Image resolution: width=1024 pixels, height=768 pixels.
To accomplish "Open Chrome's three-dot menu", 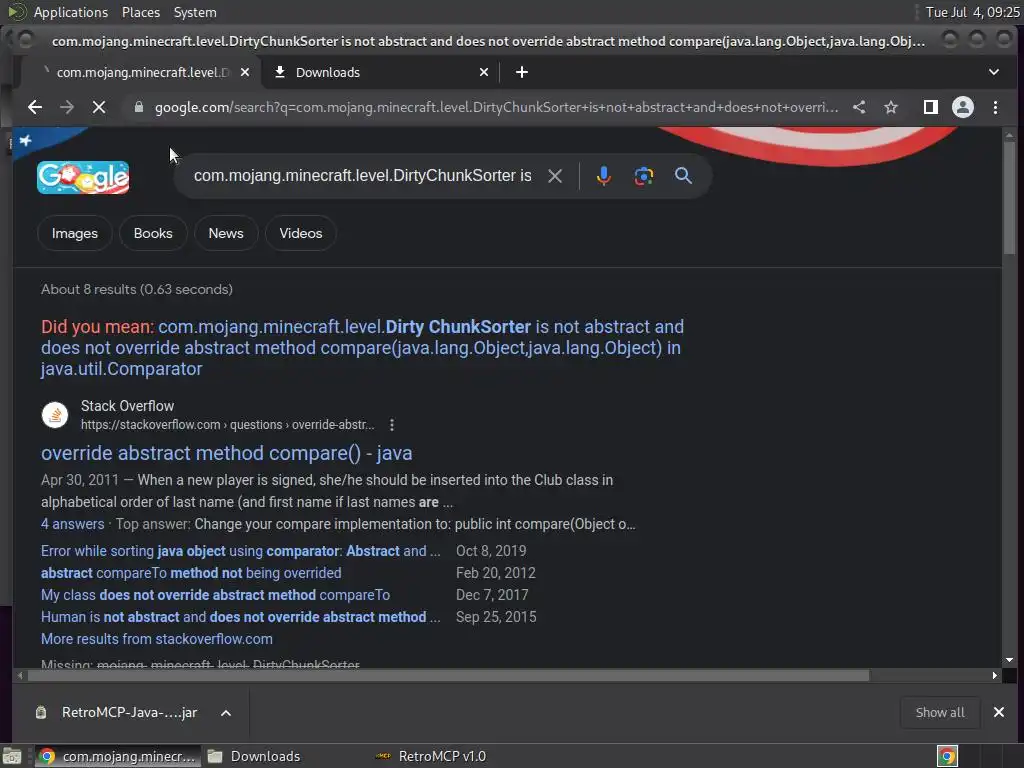I will point(995,107).
